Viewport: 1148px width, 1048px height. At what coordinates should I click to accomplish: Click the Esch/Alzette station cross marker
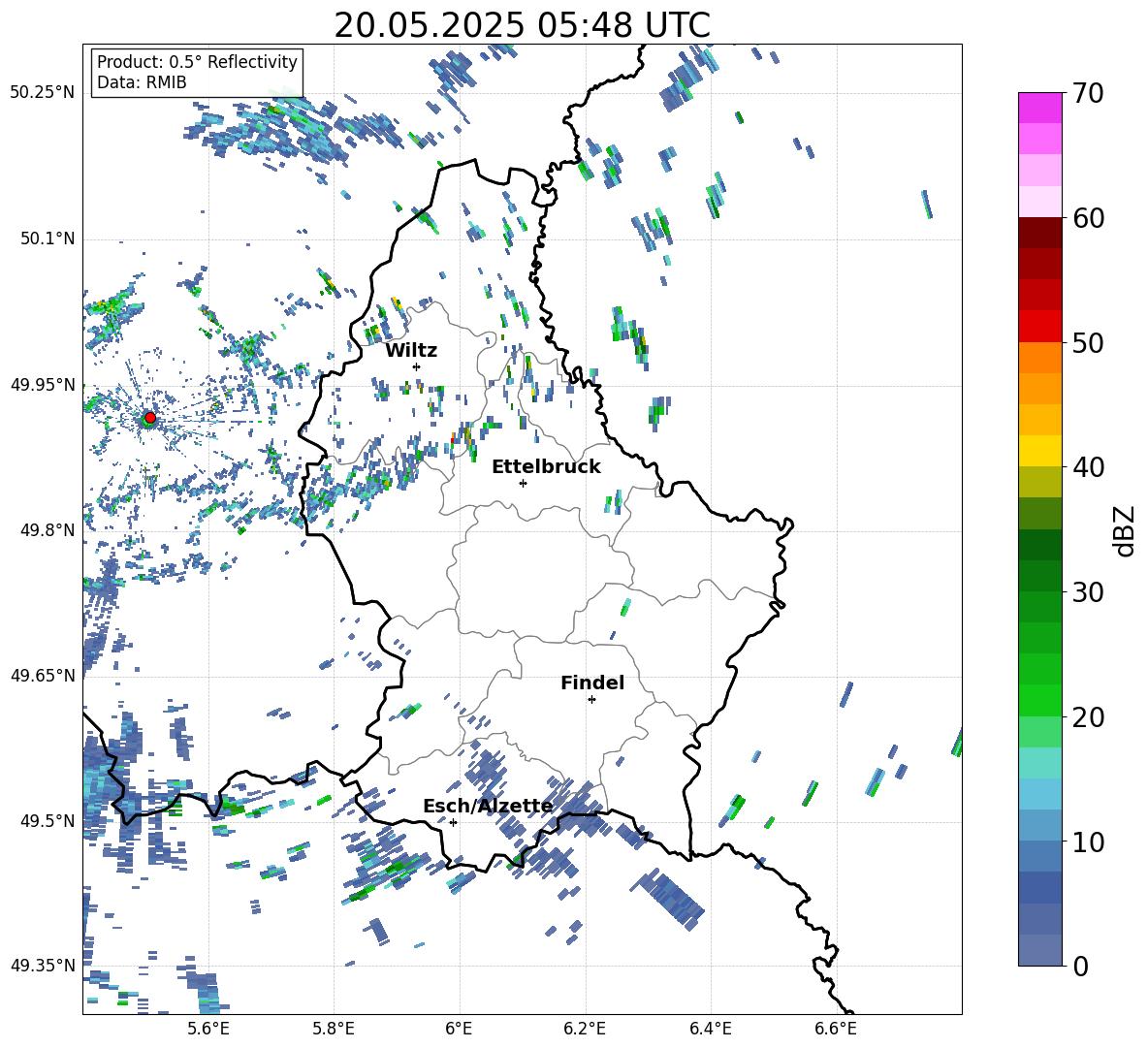point(453,822)
